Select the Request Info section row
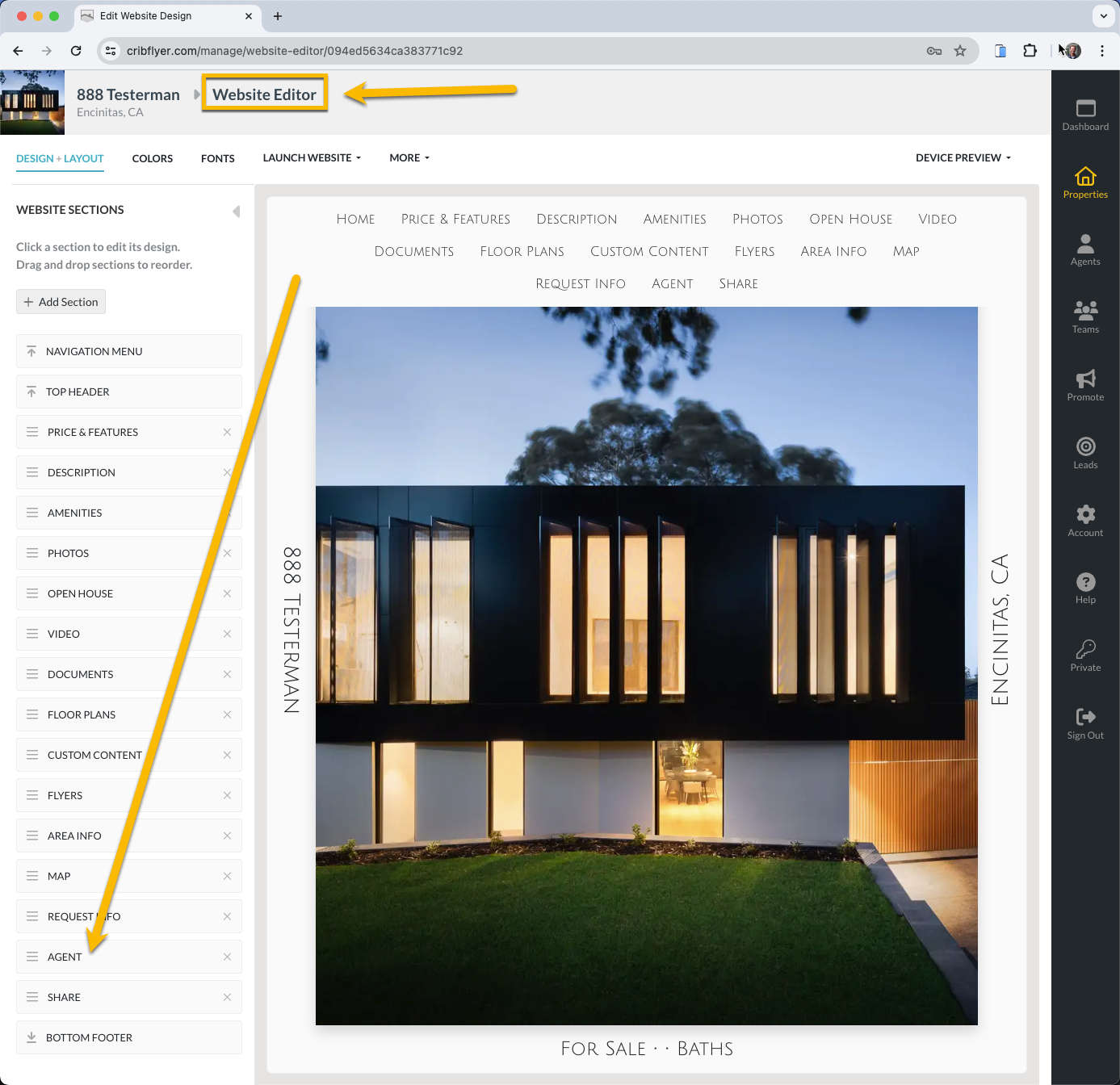Screen dimensions: 1120x1085 (129, 916)
